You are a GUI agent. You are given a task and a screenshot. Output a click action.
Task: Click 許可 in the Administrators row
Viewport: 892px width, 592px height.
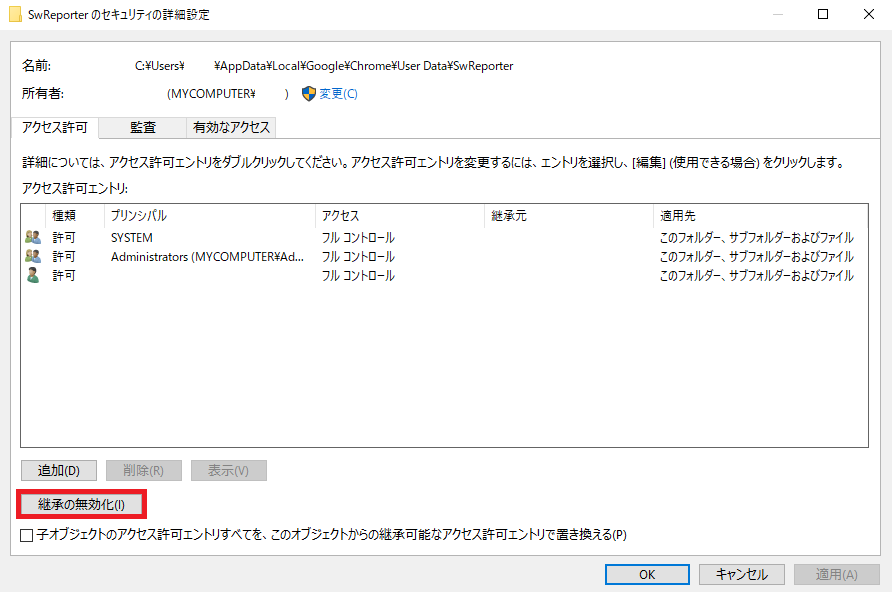click(64, 257)
